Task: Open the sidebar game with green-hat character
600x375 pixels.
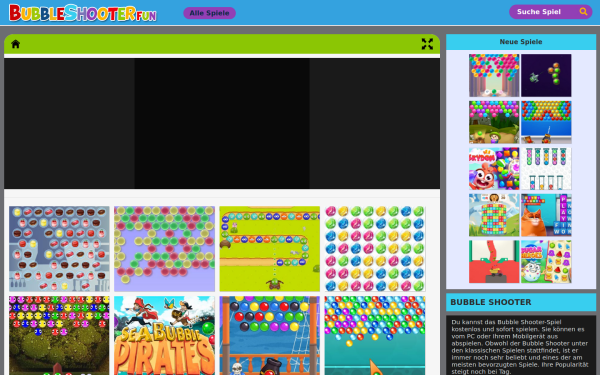Action: click(x=494, y=122)
